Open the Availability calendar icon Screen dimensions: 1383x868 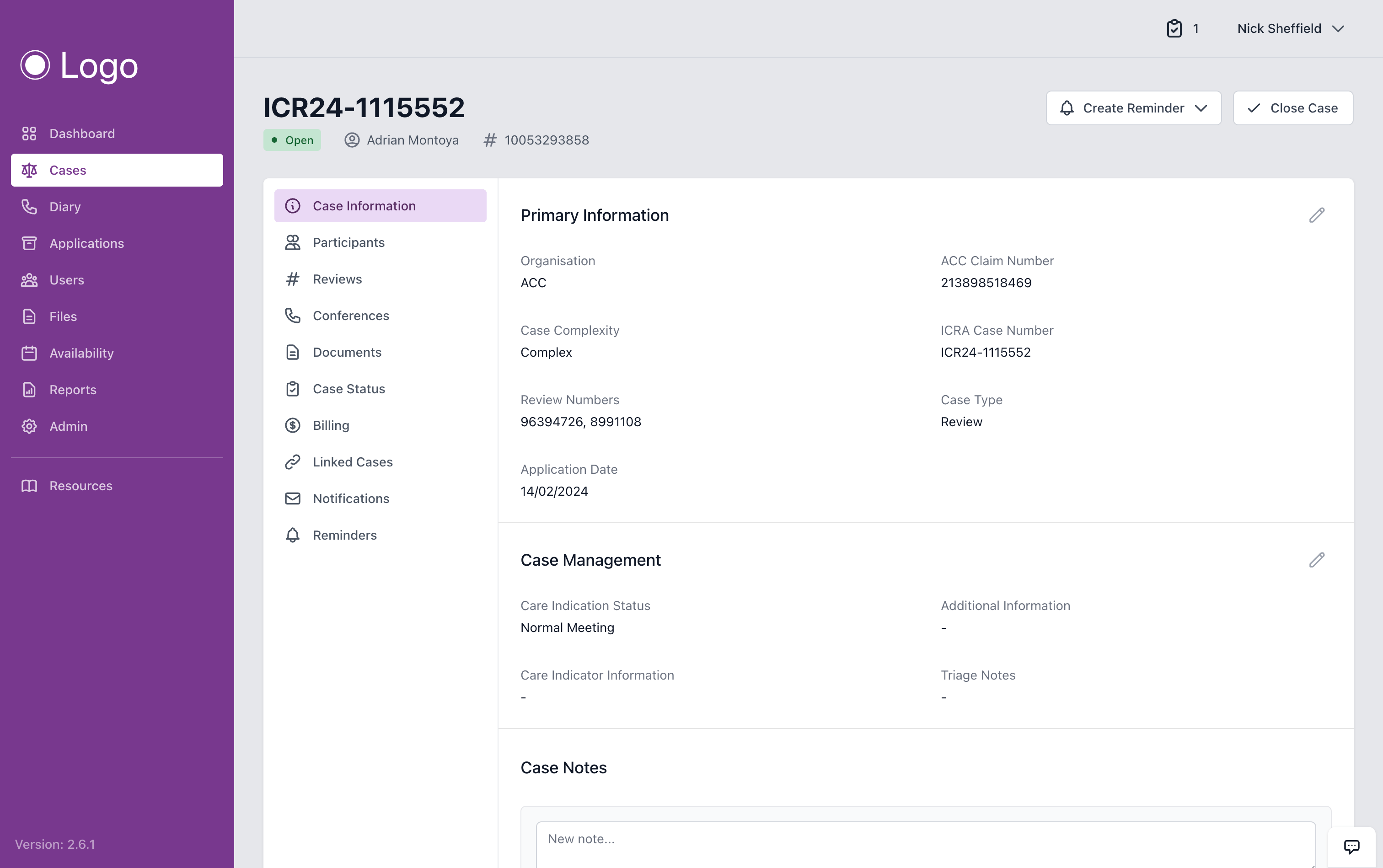pos(29,353)
